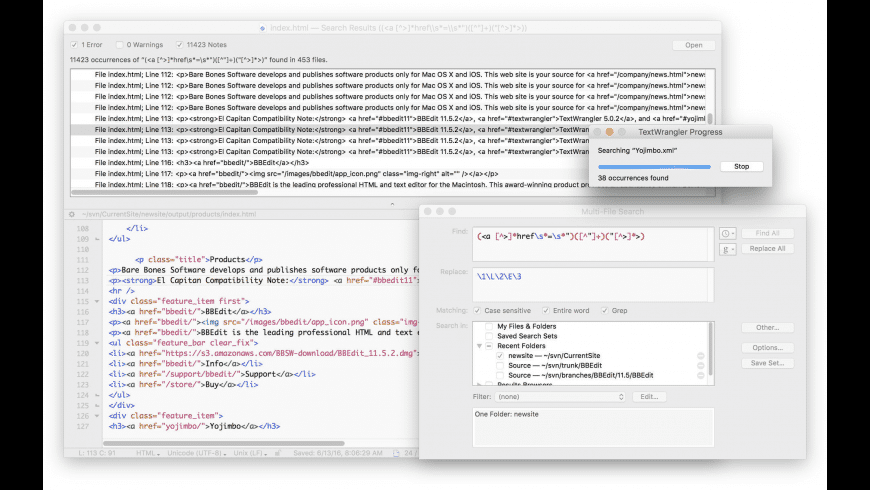Open the Unicode (UTF-8) encoding menu
Screen dimensions: 870x490
pyautogui.click(x=196, y=453)
